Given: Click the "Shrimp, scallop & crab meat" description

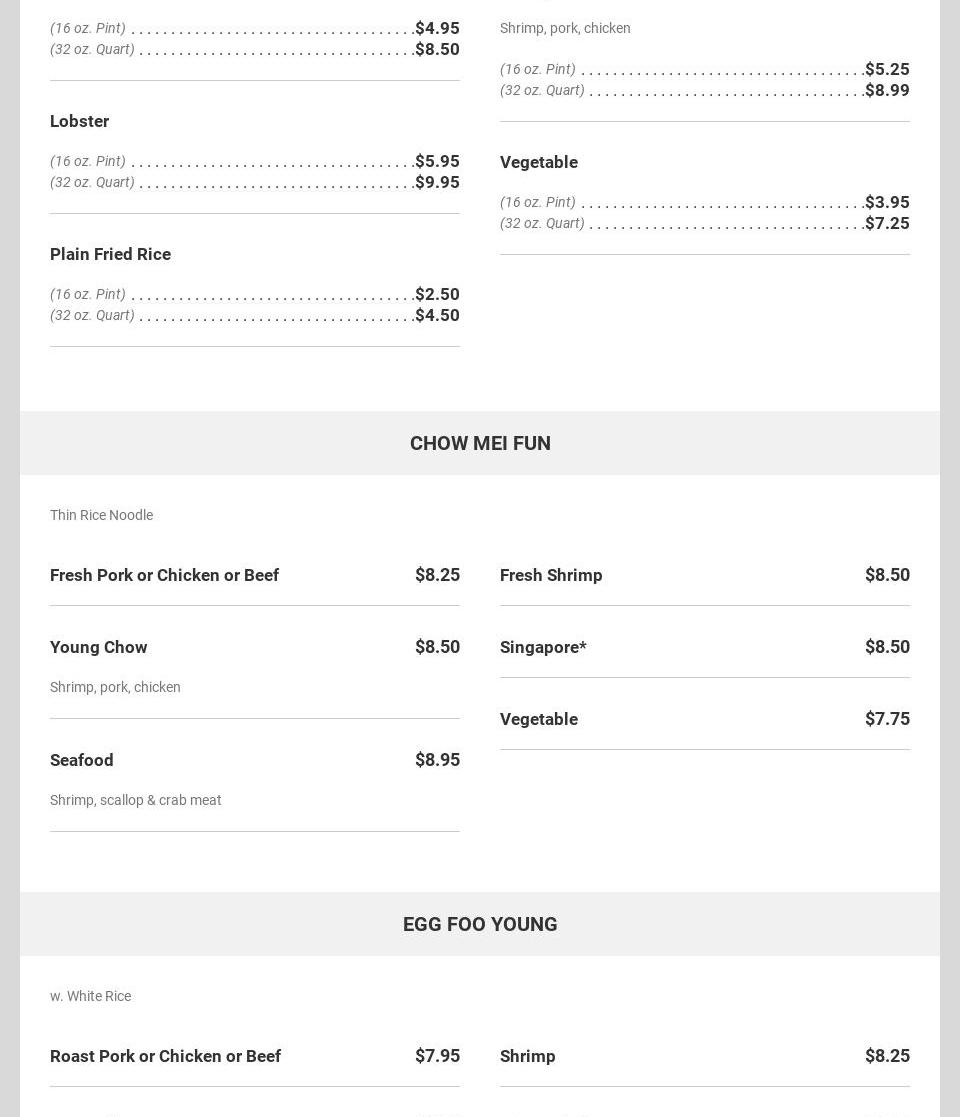Looking at the screenshot, I should (136, 800).
